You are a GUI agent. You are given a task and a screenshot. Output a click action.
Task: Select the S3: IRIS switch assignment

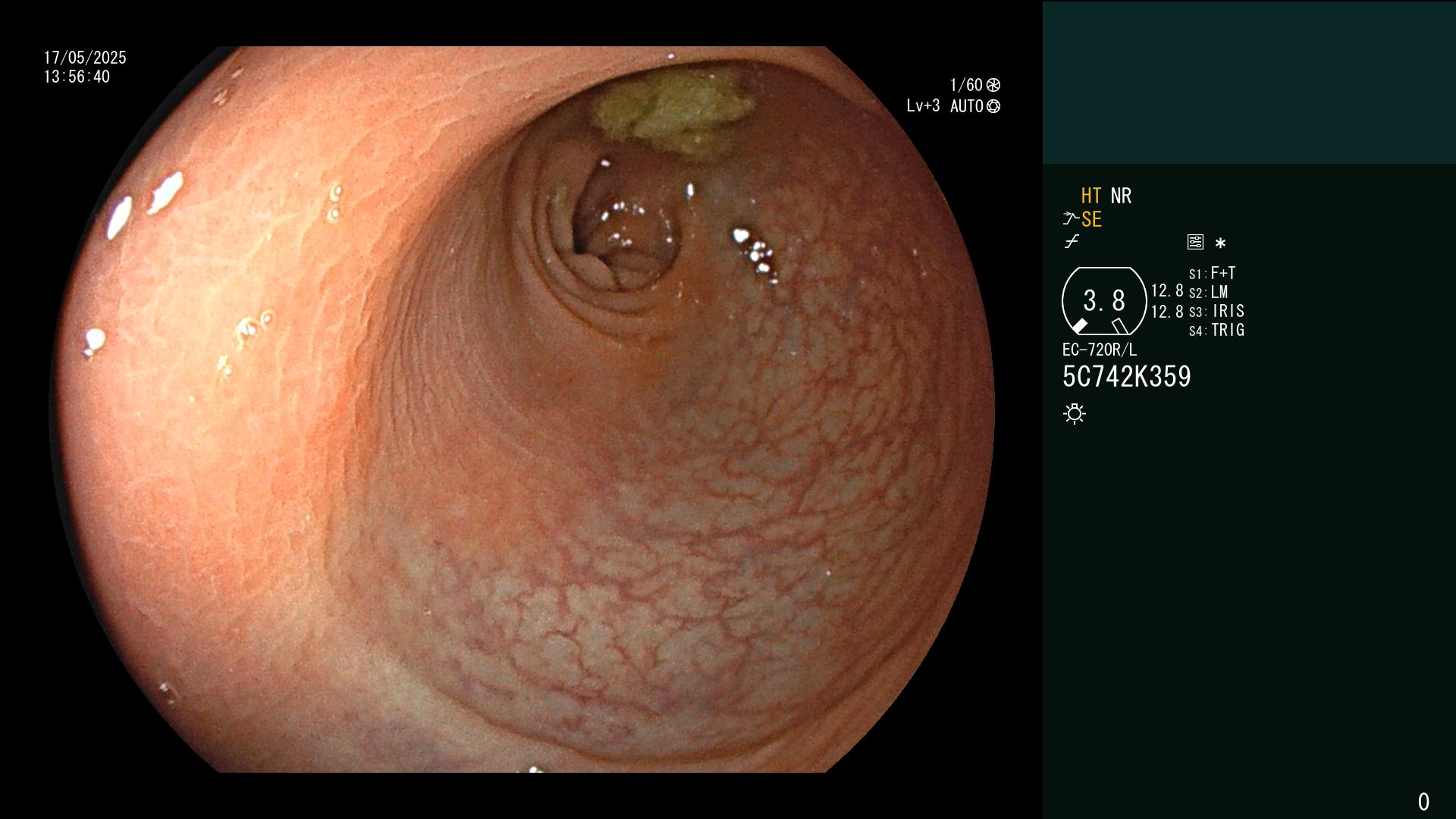tap(1216, 311)
